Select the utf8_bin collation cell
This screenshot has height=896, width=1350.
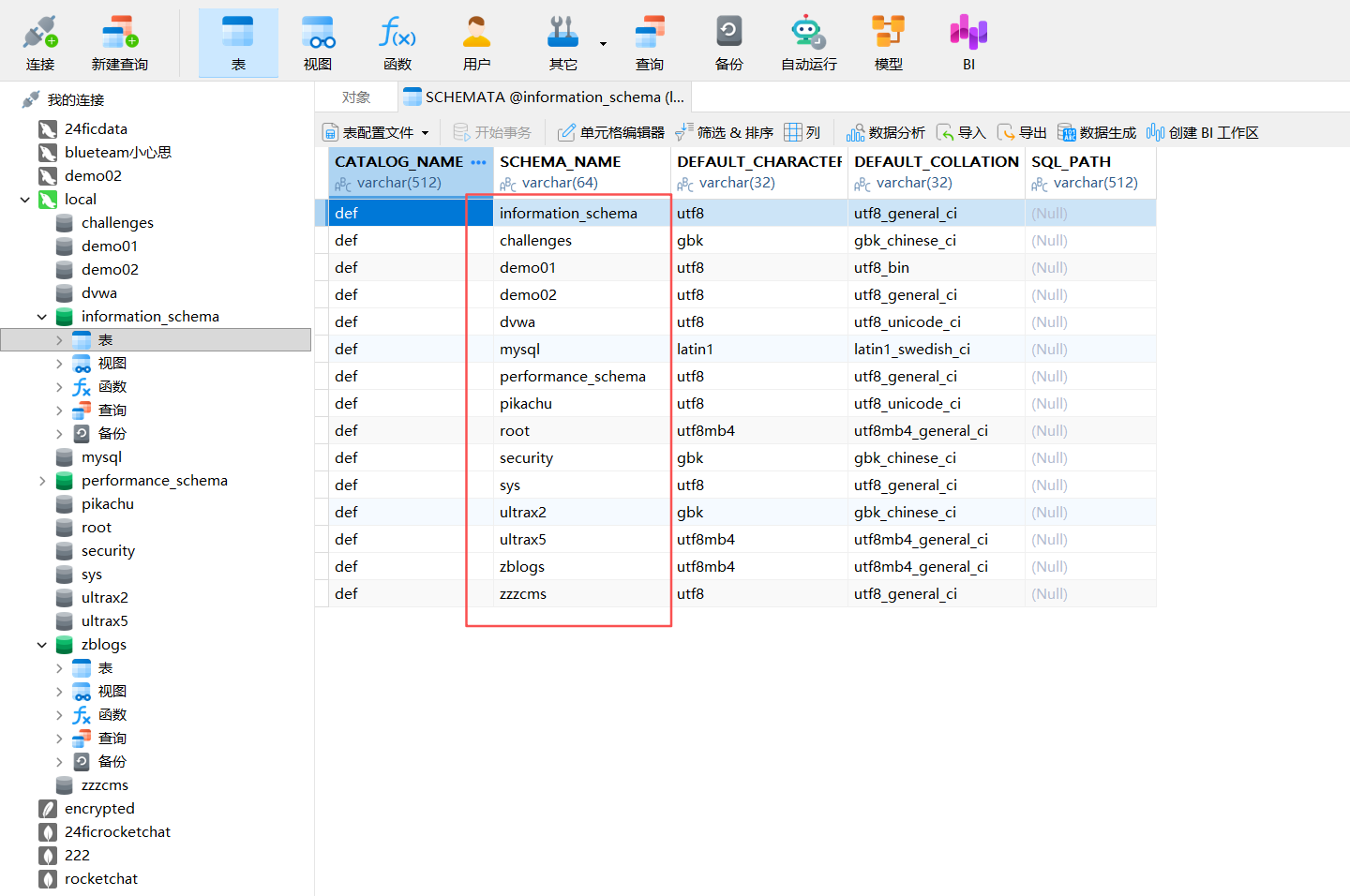[936, 268]
